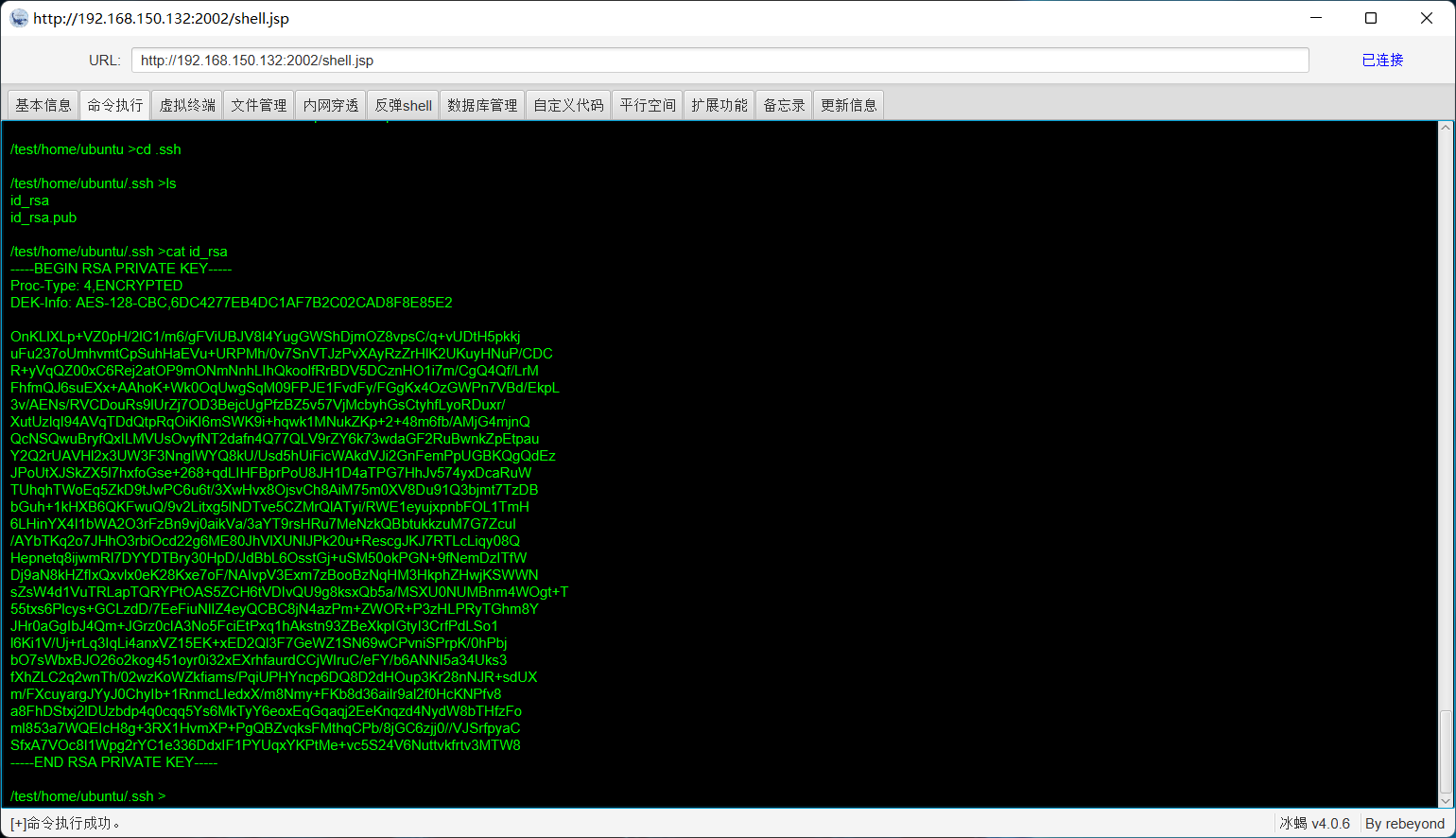
Task: Click key line starting with SfxA7VOc8l1Wpg2
Action: pos(266,745)
